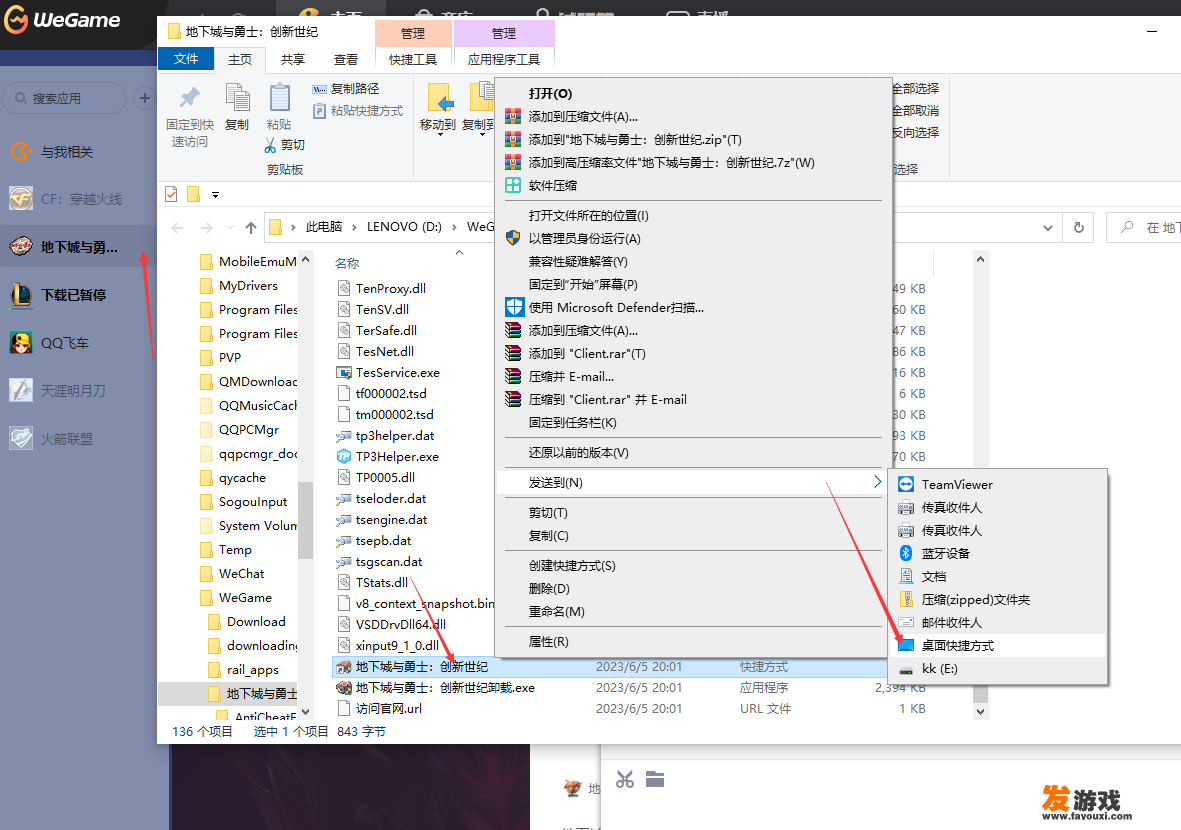Choose 压缩(zipped)文件夹 in Send To submenu
Screen dimensions: 1181x830
click(x=997, y=600)
